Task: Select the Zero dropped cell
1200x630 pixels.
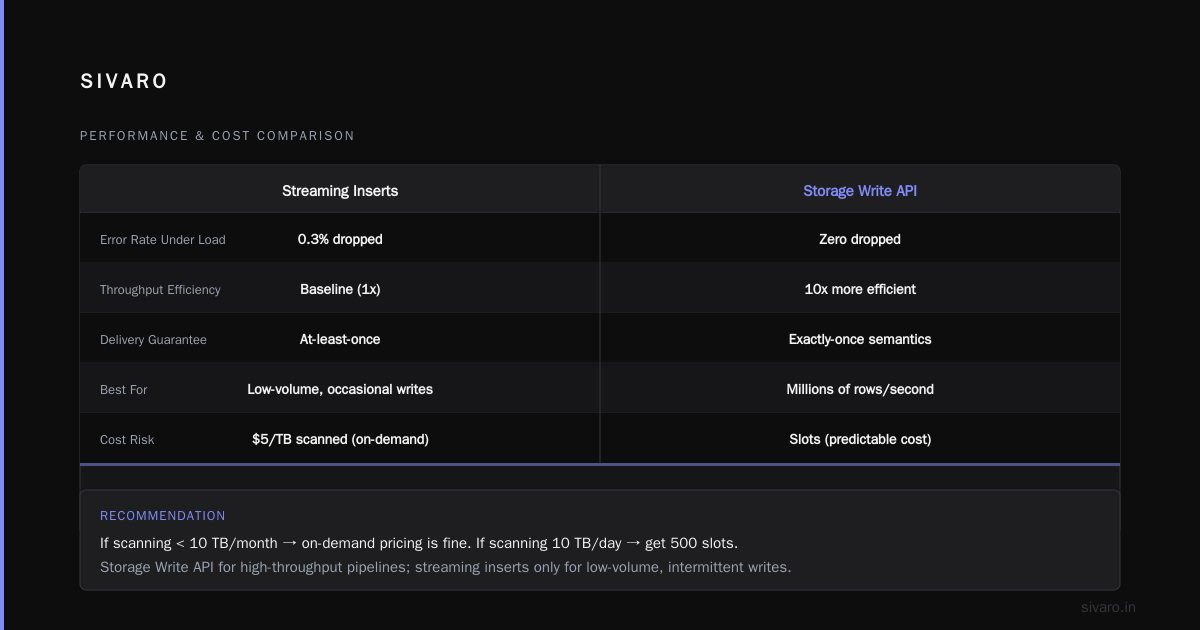Action: click(x=860, y=239)
